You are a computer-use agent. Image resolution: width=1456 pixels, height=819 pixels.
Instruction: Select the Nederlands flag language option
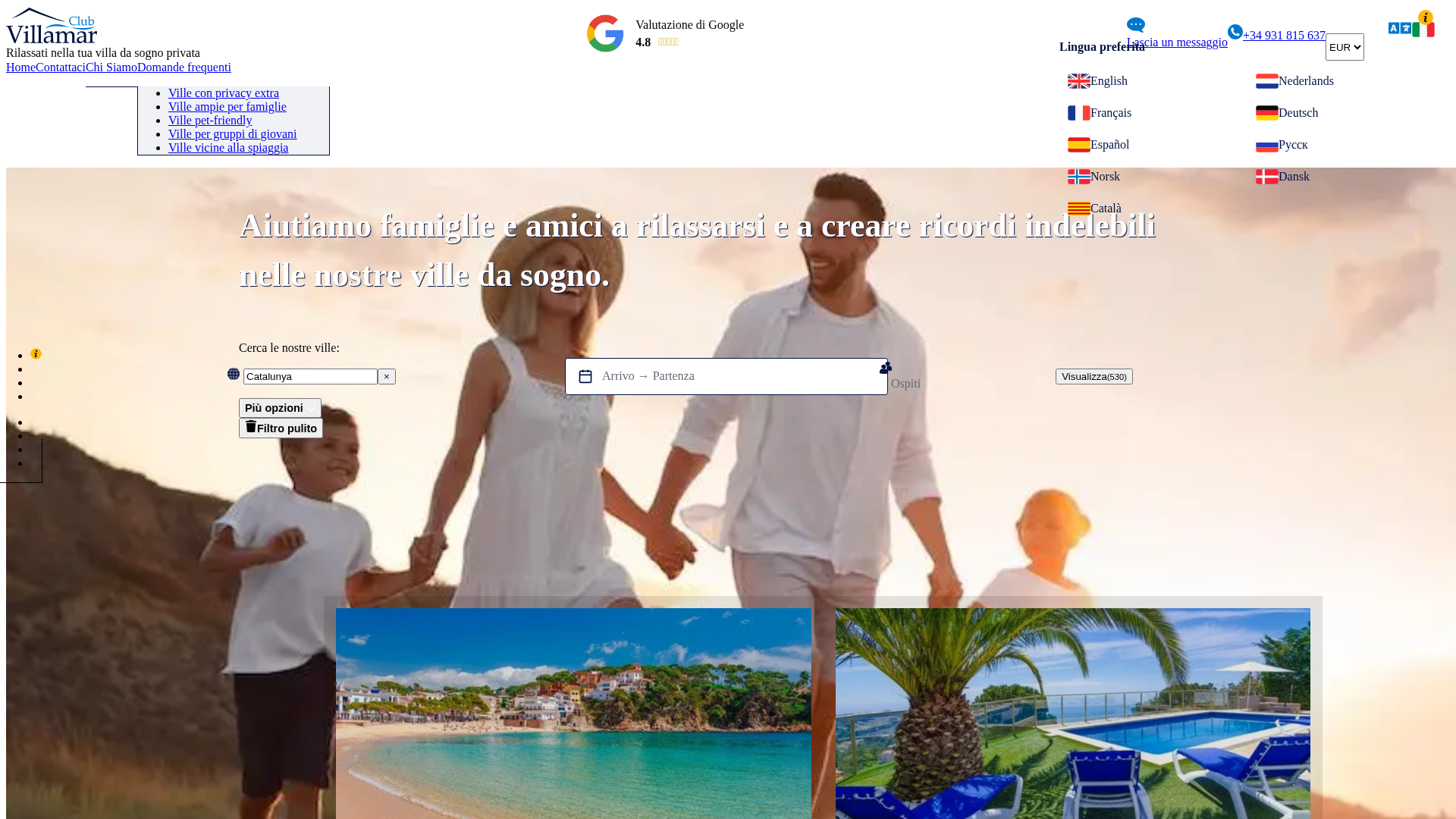pos(1267,81)
